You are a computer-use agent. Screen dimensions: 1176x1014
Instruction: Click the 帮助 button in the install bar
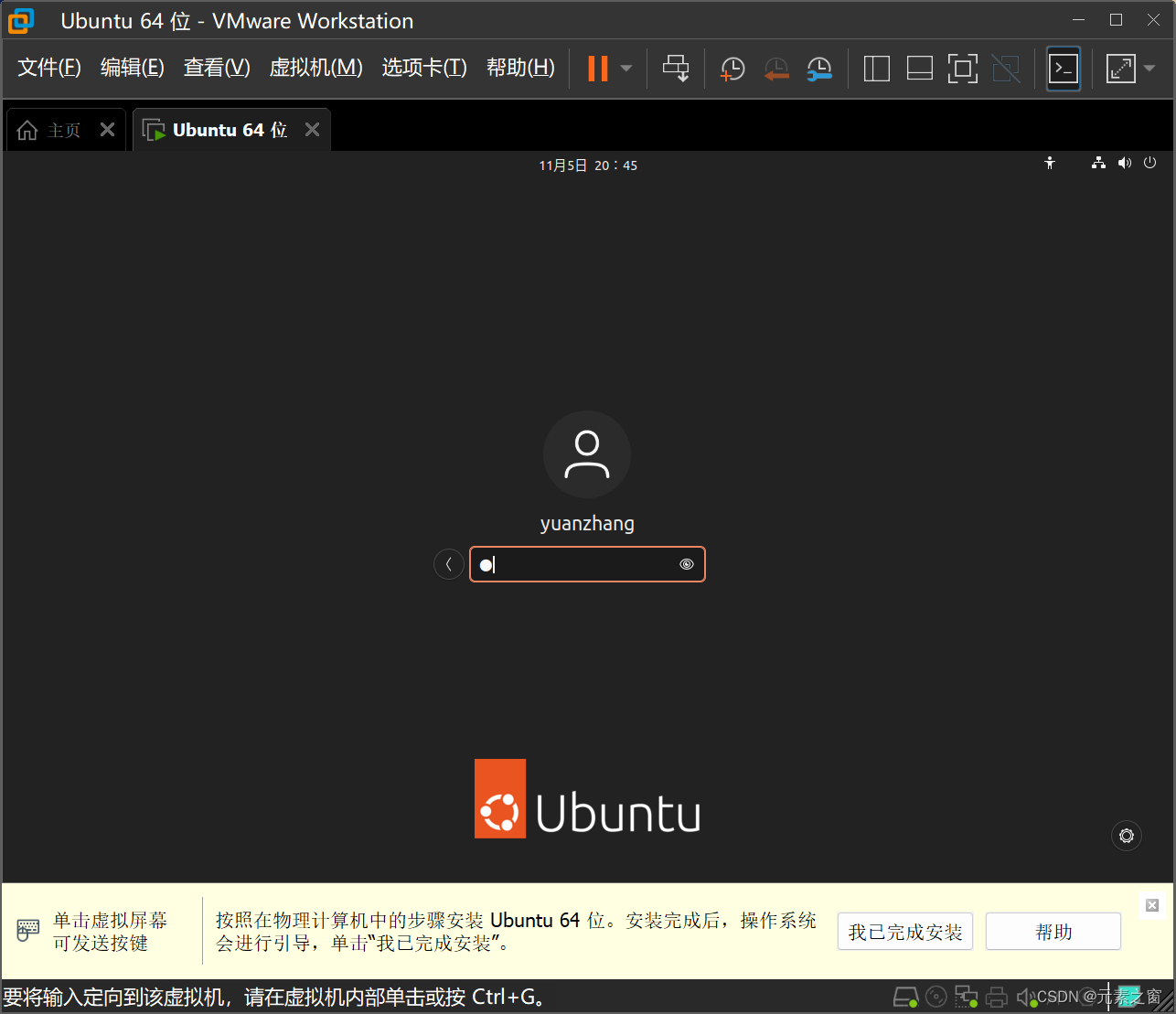pos(1053,932)
